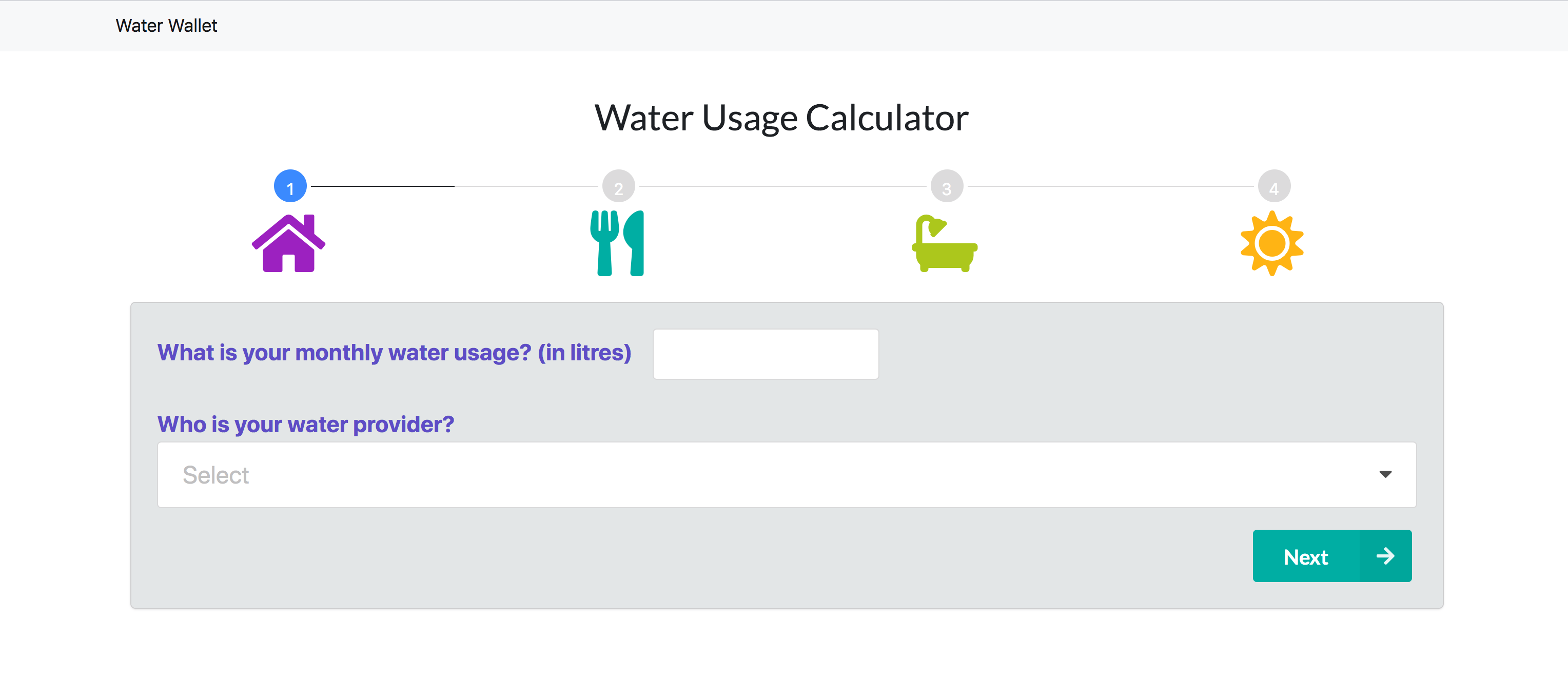Click the progress line between steps 3 and 4
The height and width of the screenshot is (694, 1568).
pyautogui.click(x=1110, y=186)
